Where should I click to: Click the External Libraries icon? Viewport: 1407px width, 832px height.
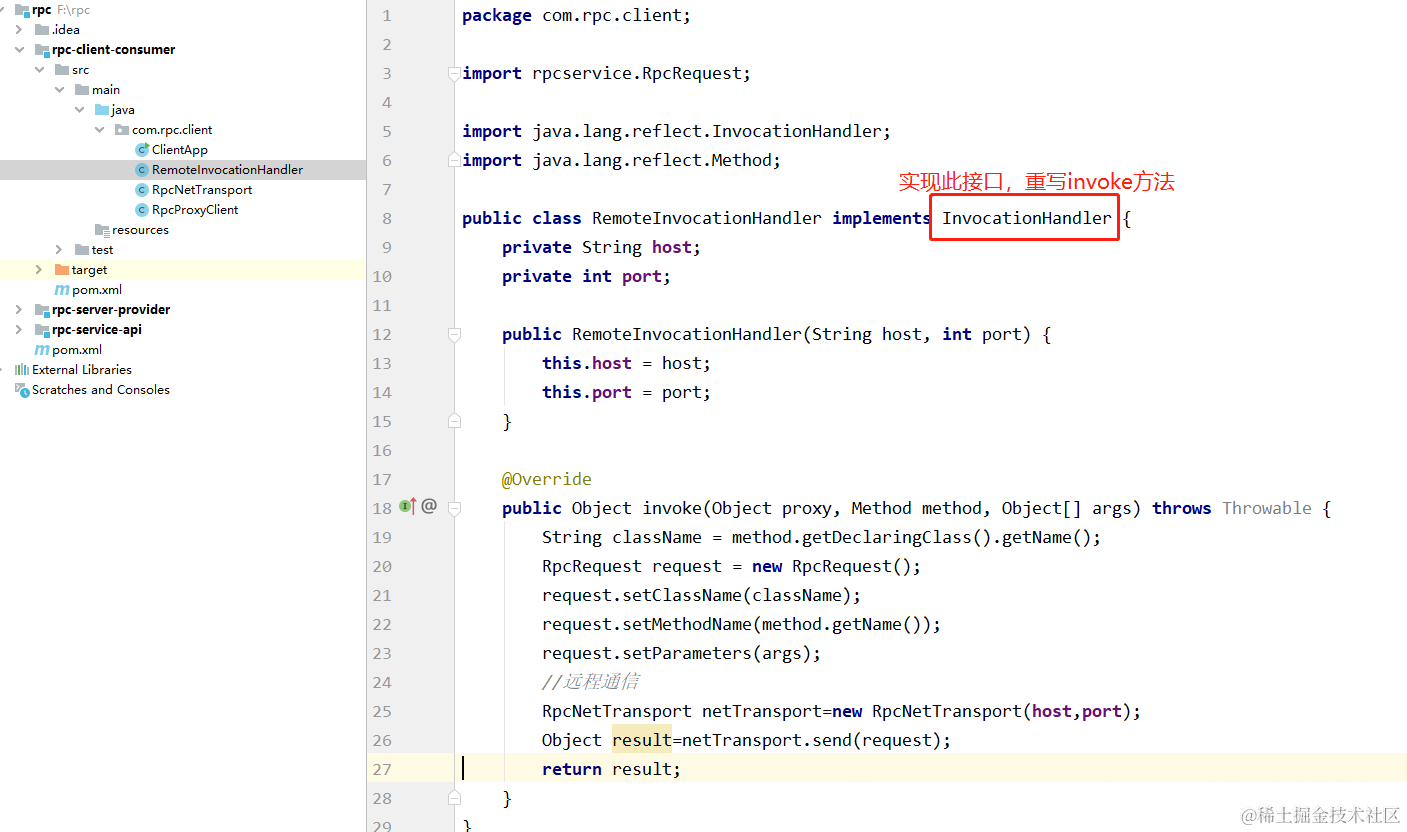[22, 370]
